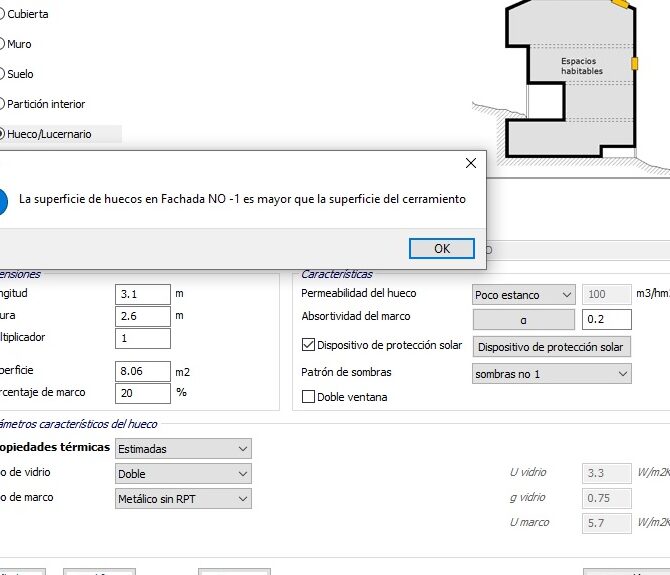
Task: Click the 'Características' section heading
Action: 337,274
